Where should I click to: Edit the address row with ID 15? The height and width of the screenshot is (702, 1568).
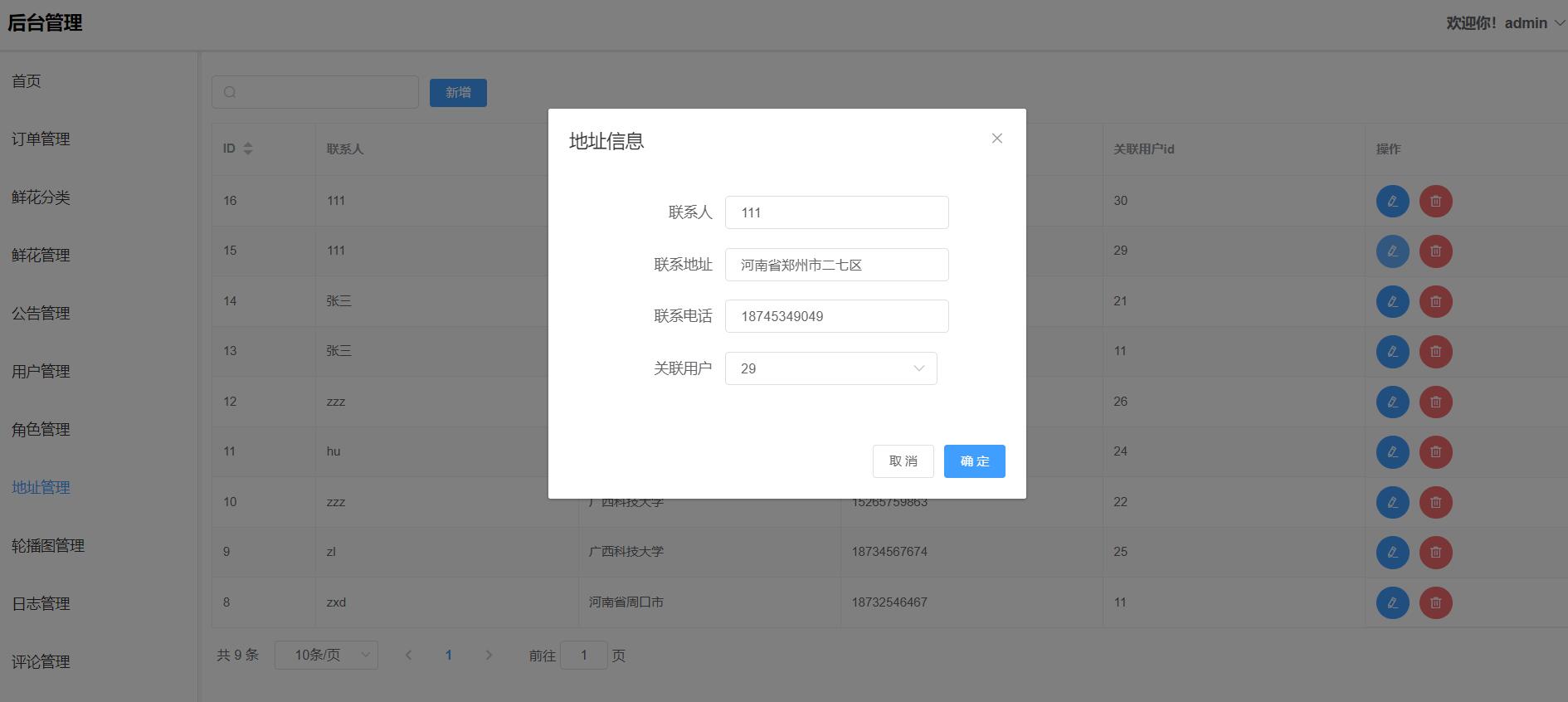pyautogui.click(x=1392, y=251)
